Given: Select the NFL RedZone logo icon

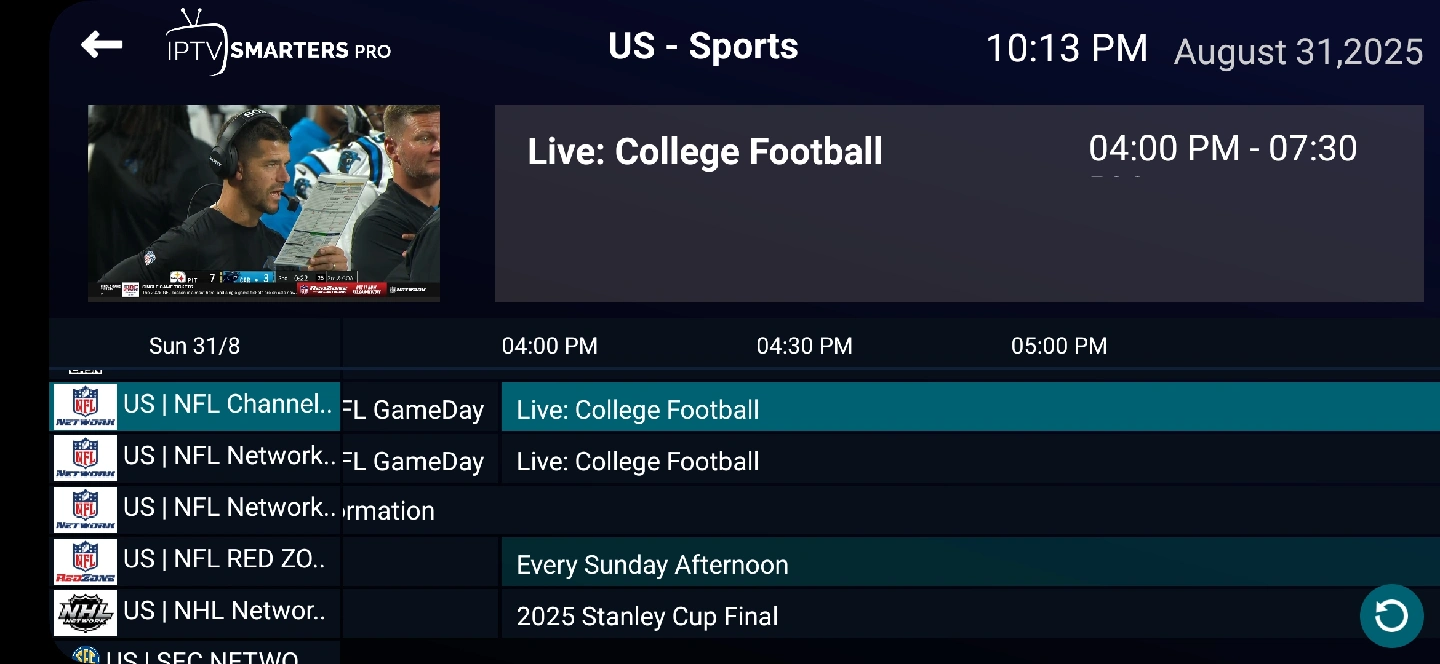Looking at the screenshot, I should [x=85, y=561].
